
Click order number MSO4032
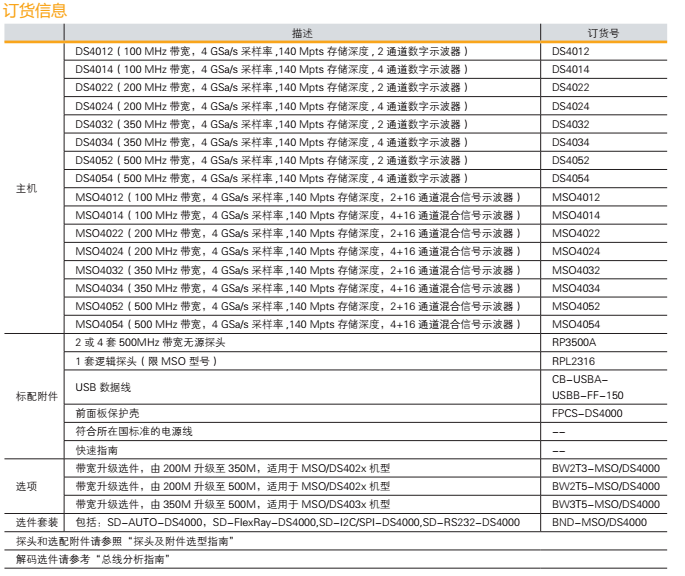pyautogui.click(x=576, y=270)
